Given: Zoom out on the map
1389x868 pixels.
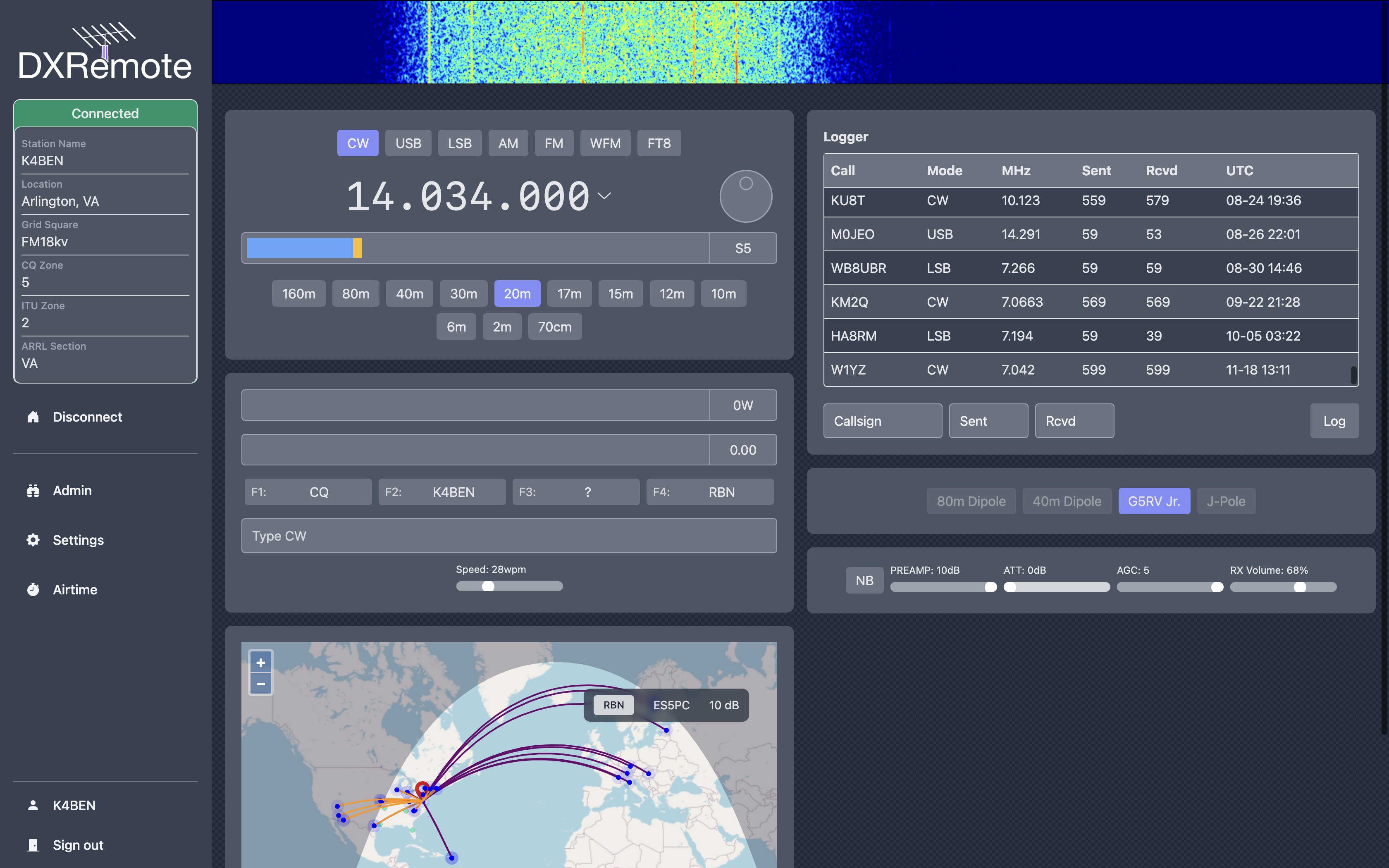Looking at the screenshot, I should coord(260,684).
